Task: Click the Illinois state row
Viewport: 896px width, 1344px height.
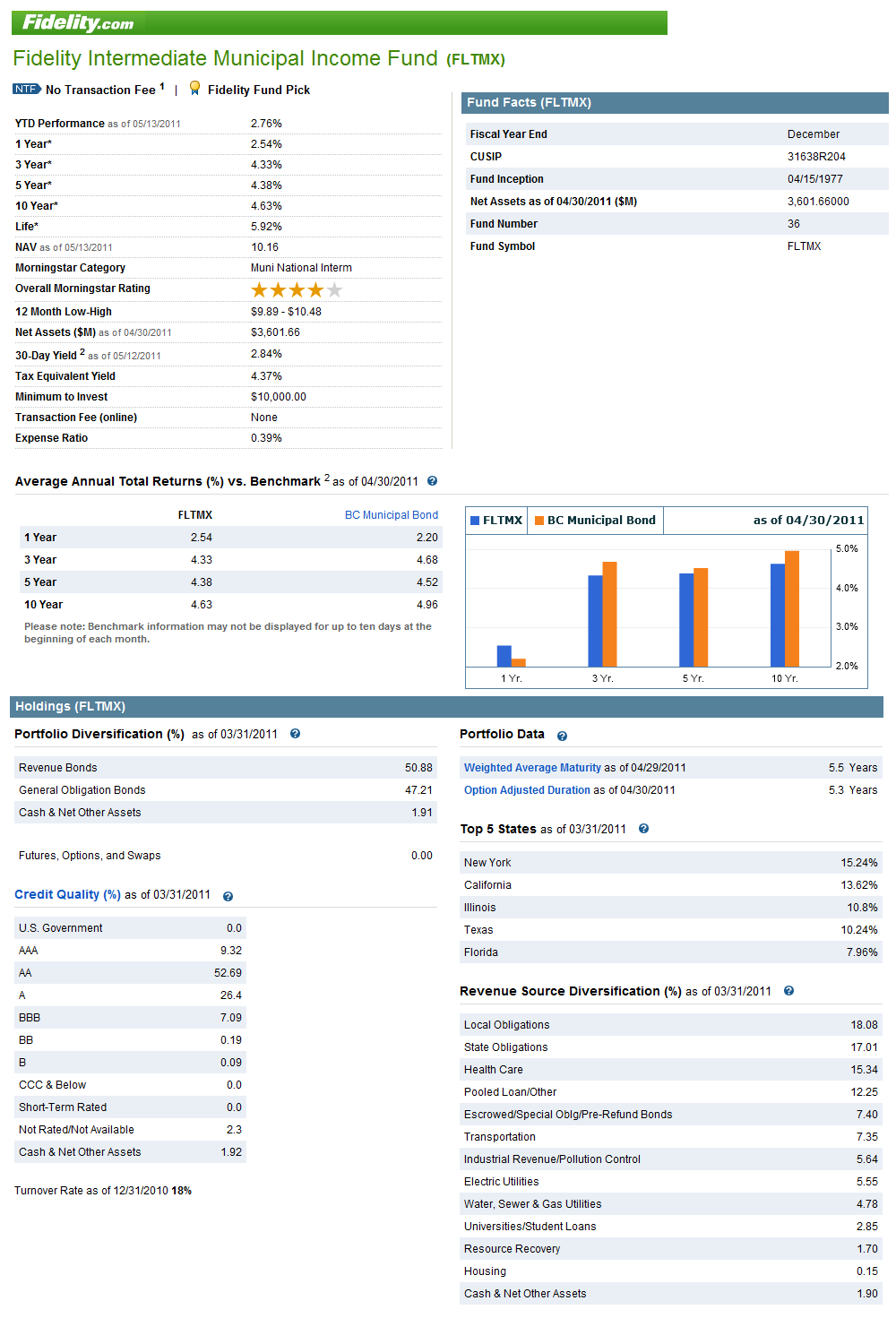Action: 671,908
